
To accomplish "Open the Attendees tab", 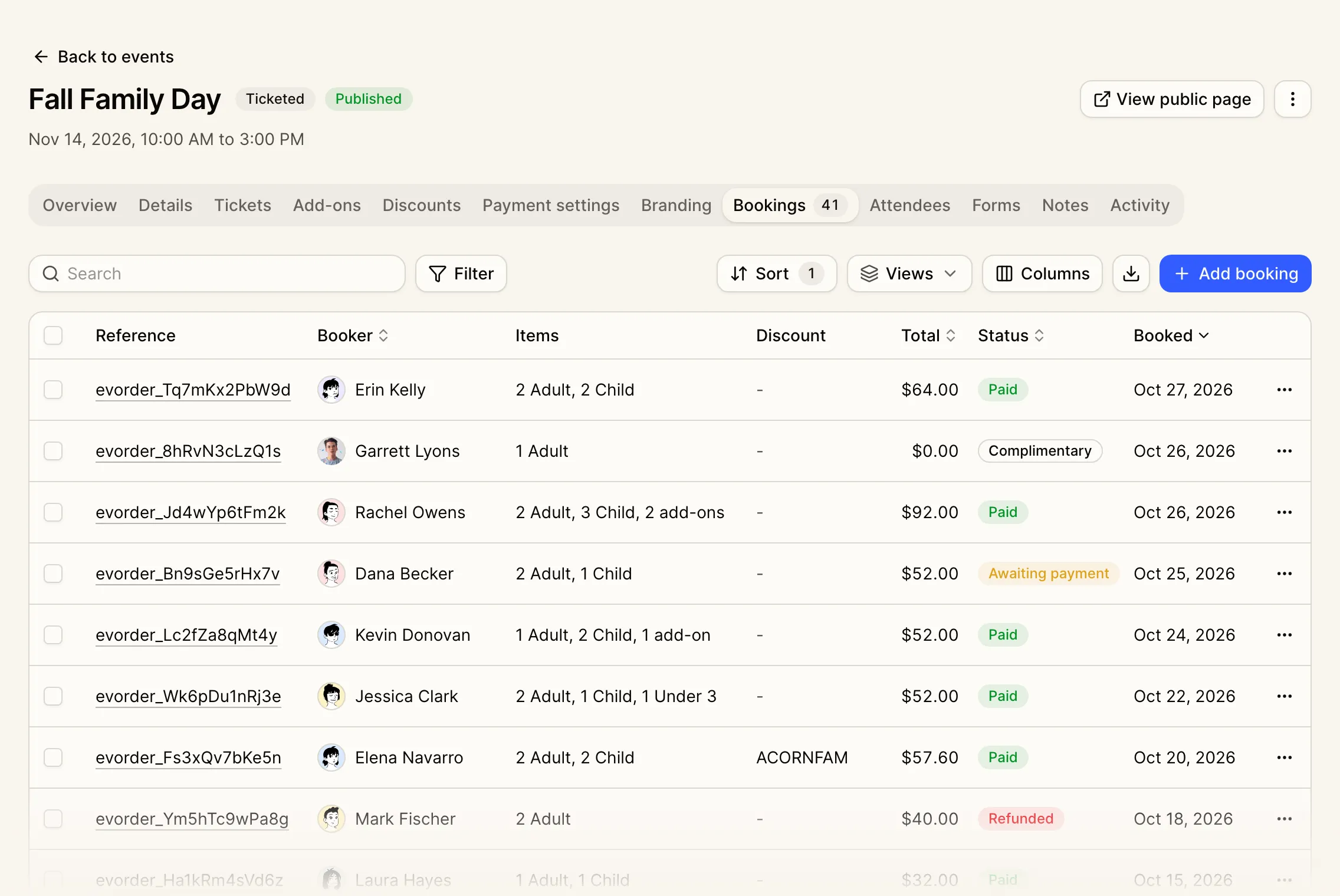I will 909,205.
